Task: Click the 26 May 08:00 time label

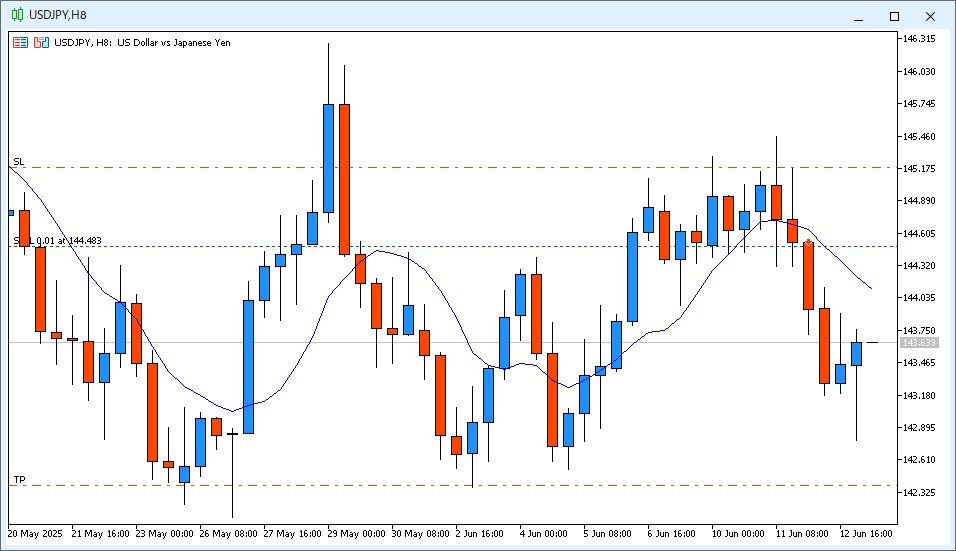Action: (229, 533)
